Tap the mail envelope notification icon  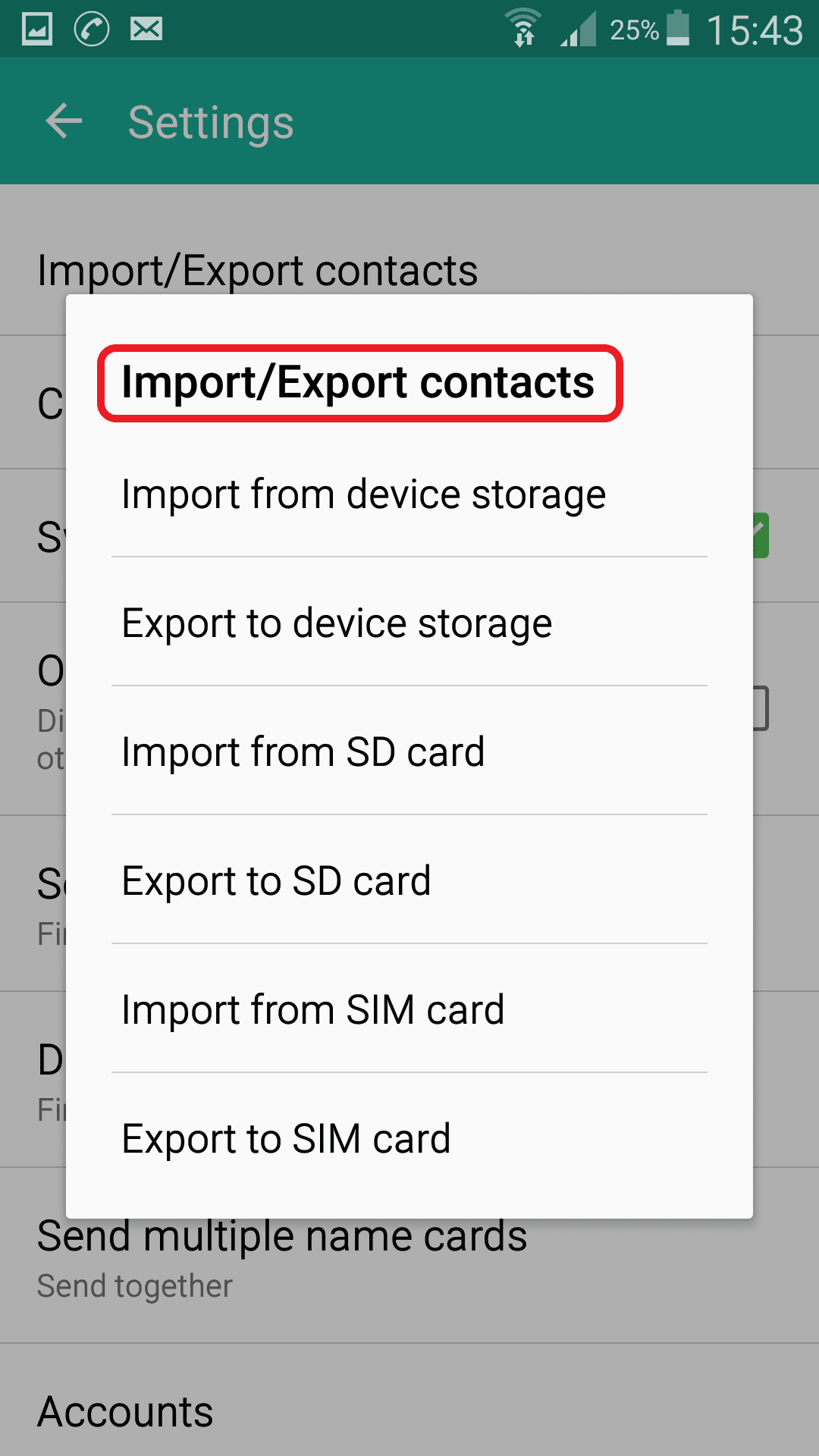[146, 30]
